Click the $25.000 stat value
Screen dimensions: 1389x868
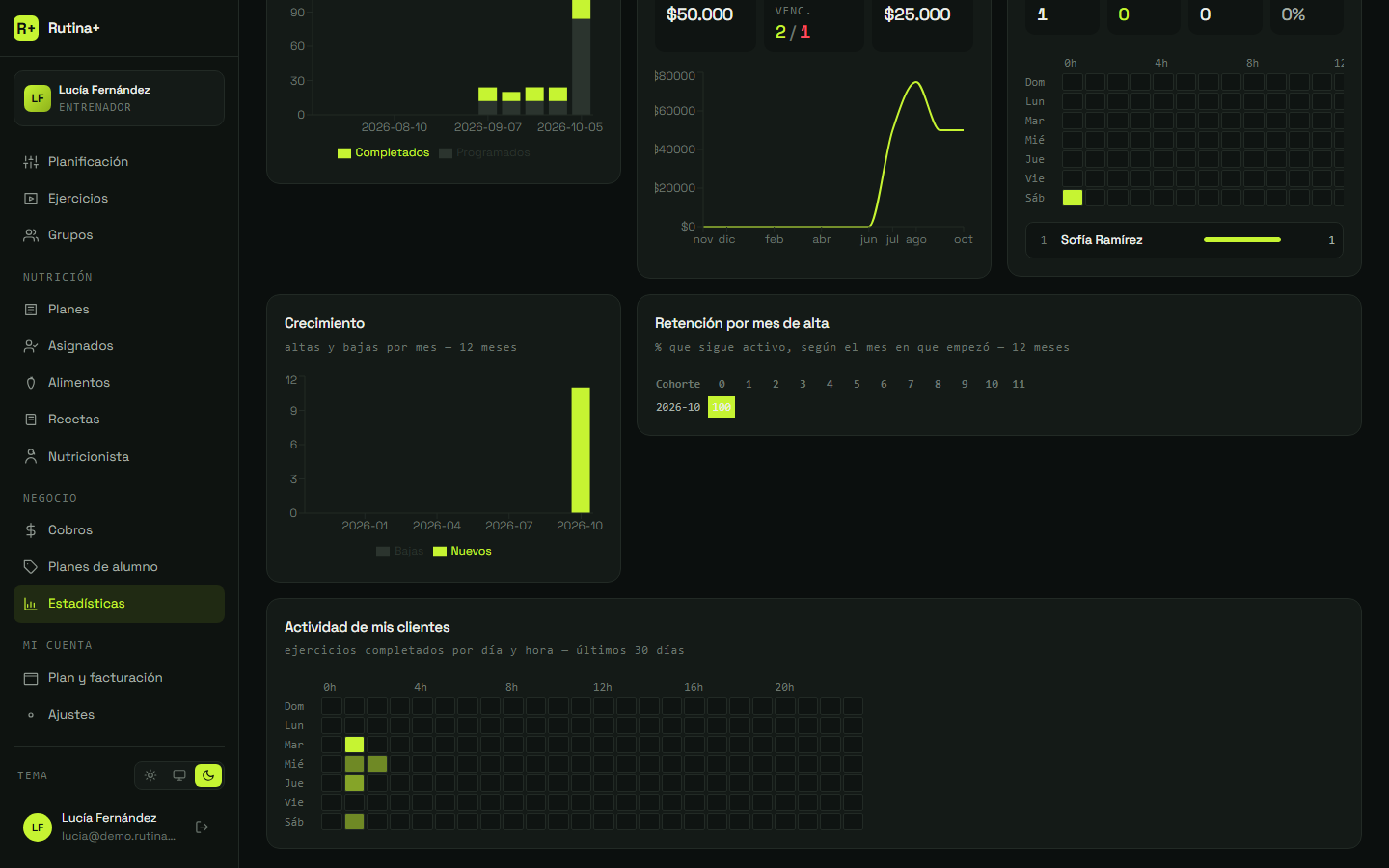(x=917, y=14)
